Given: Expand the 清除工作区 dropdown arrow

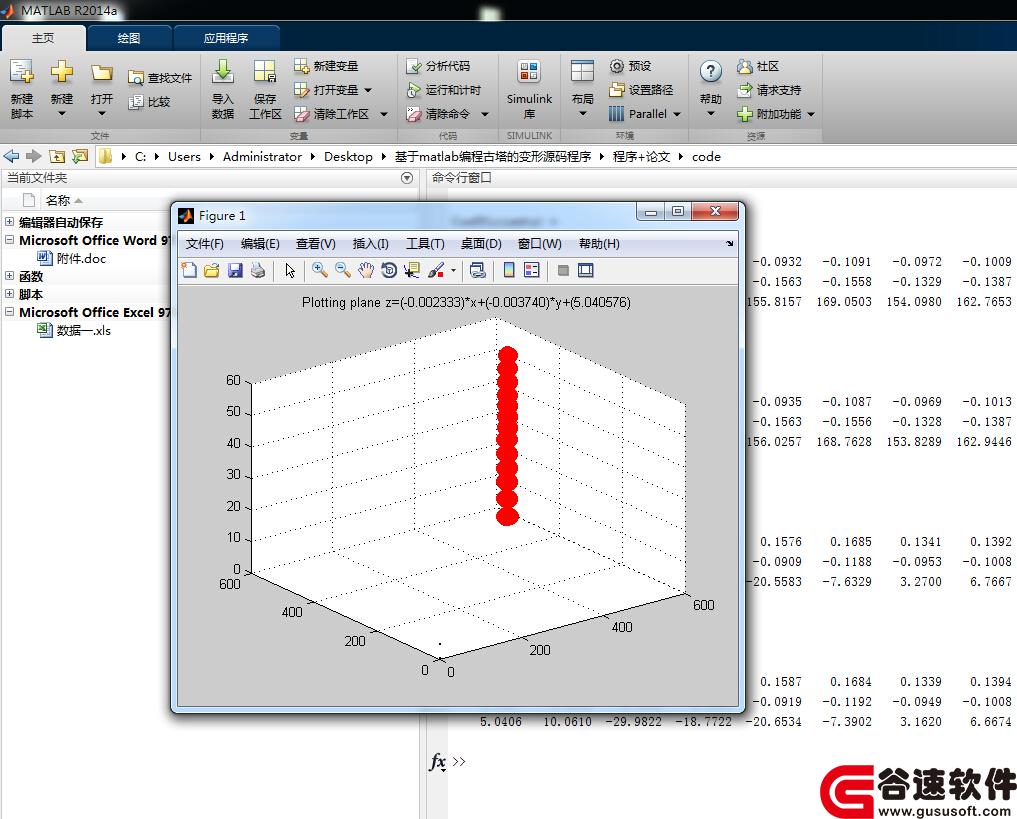Looking at the screenshot, I should coord(384,114).
